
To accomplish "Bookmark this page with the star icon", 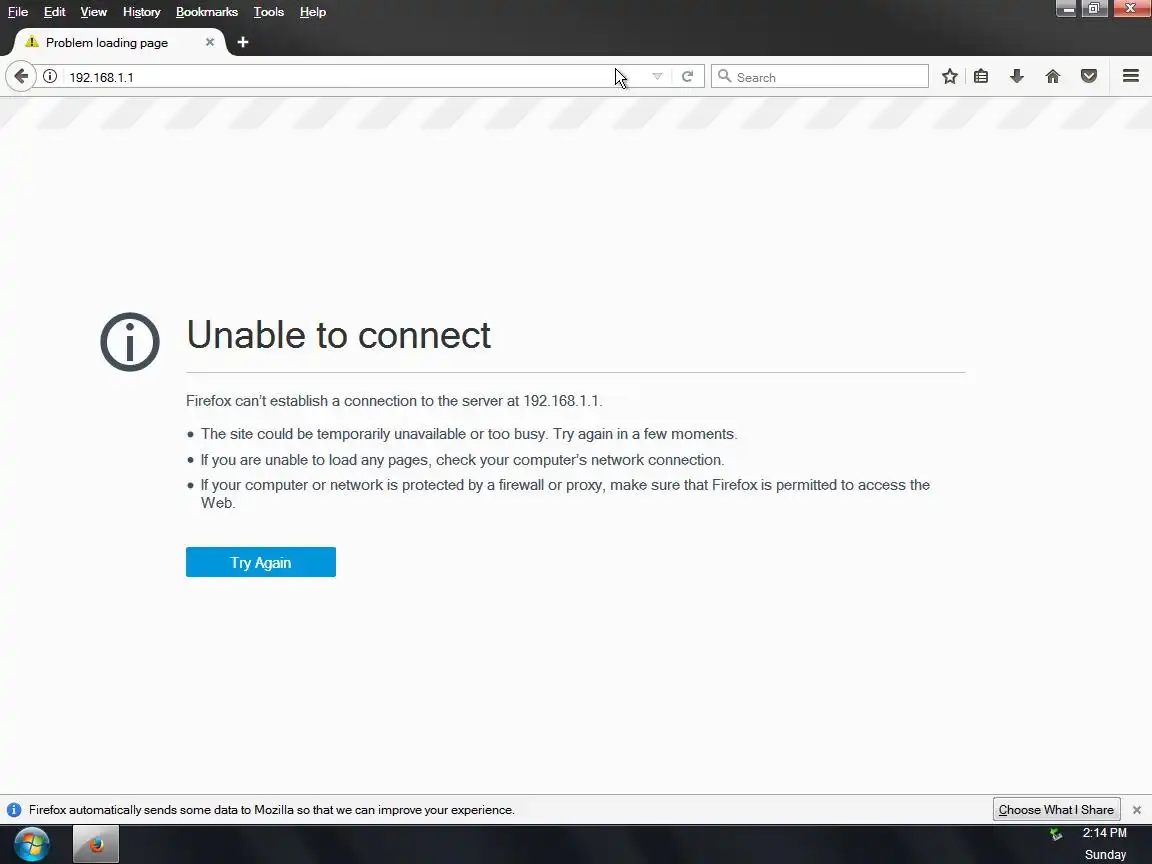I will (950, 76).
